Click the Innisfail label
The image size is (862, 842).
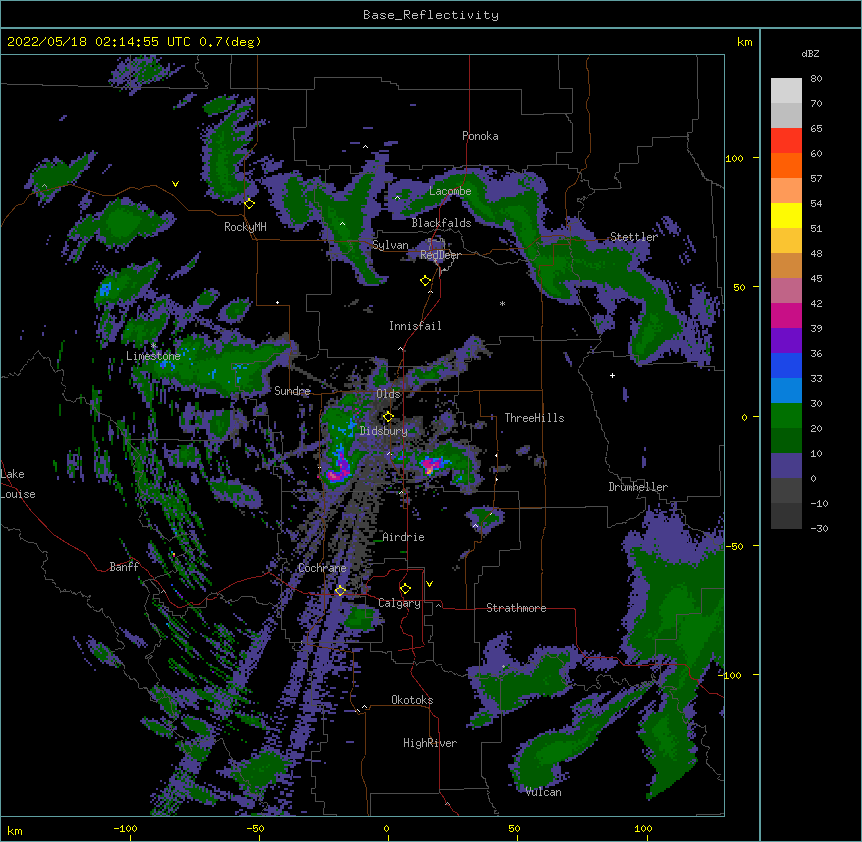click(415, 326)
